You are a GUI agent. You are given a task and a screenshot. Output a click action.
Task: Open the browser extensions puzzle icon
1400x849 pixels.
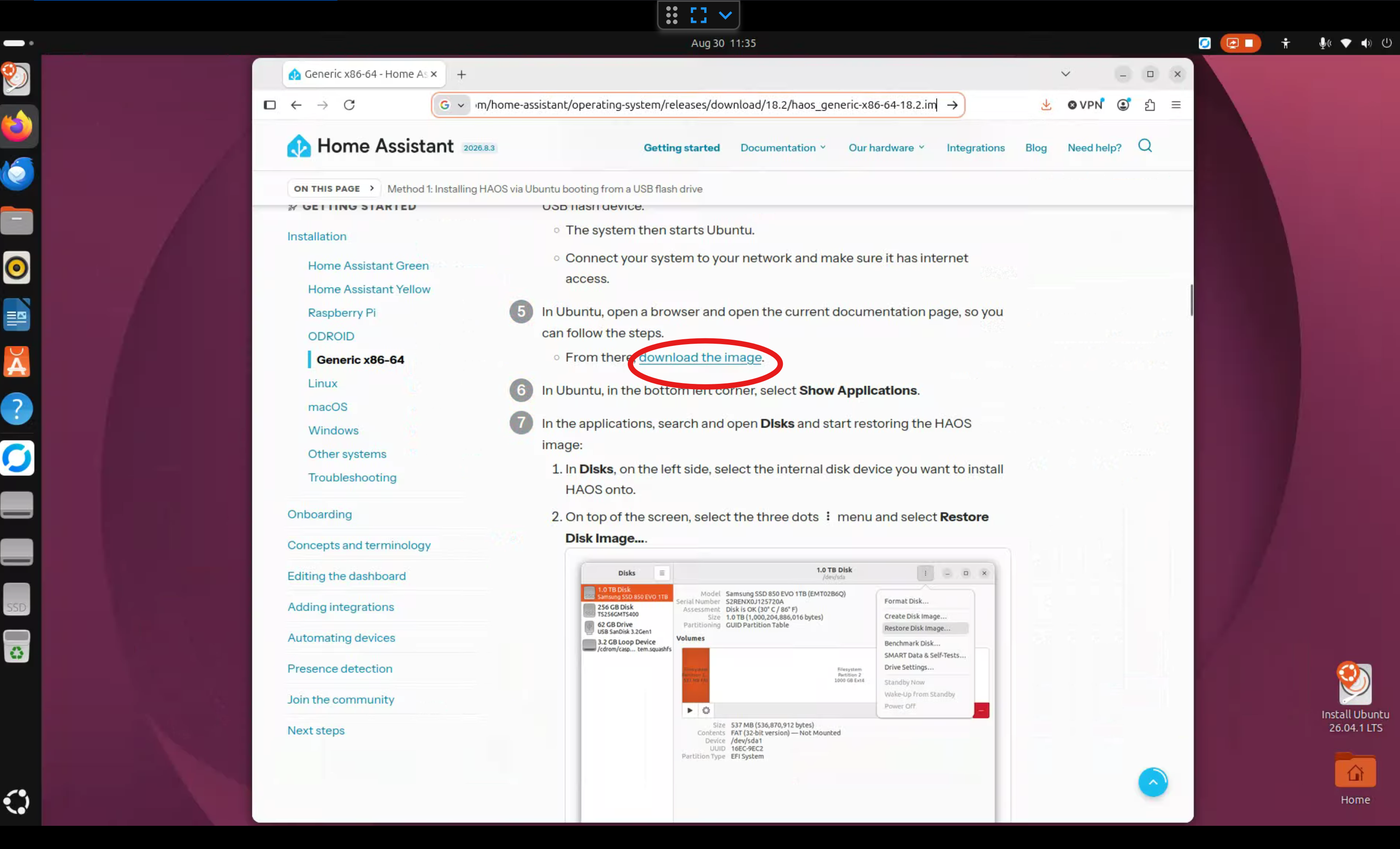click(x=1150, y=105)
